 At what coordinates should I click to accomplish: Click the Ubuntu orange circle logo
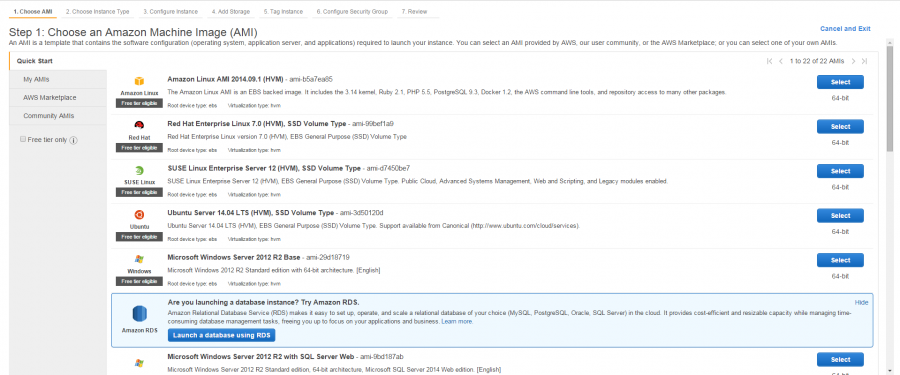139,215
